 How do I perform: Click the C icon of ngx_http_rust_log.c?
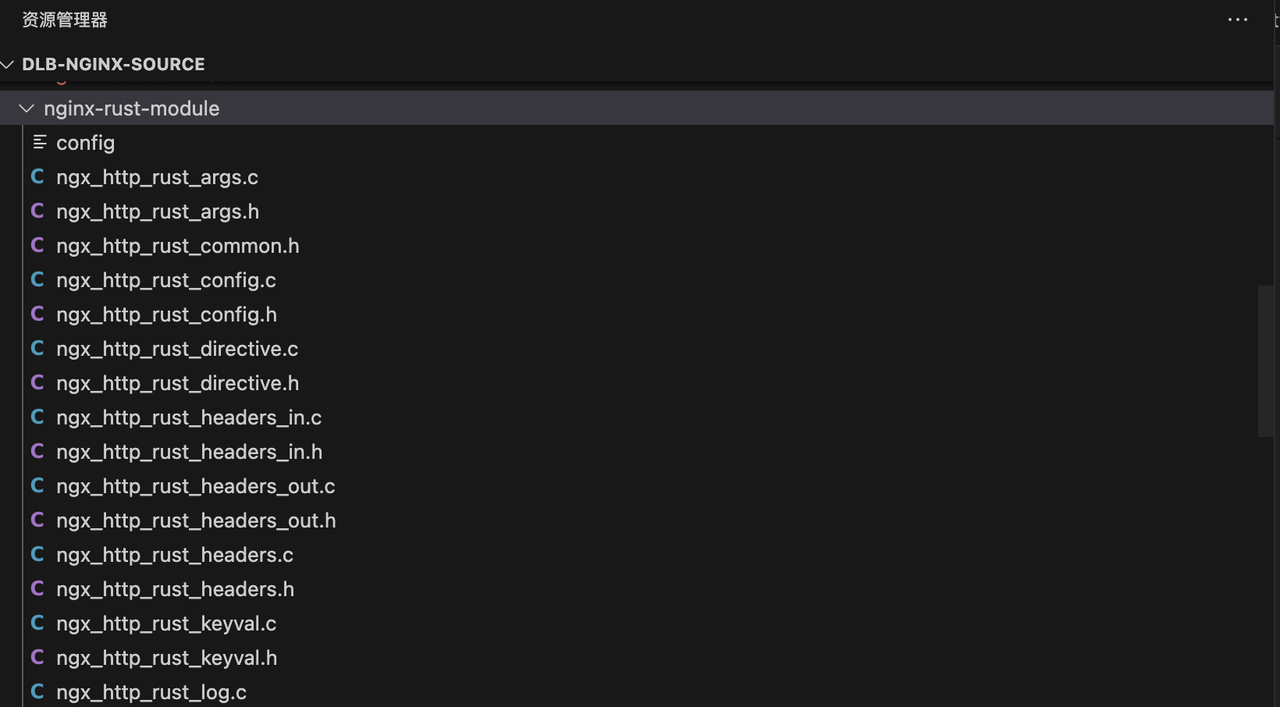(38, 692)
